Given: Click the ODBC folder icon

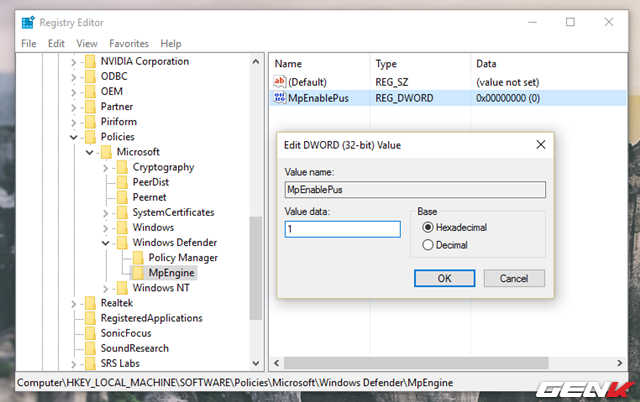Looking at the screenshot, I should 90,76.
